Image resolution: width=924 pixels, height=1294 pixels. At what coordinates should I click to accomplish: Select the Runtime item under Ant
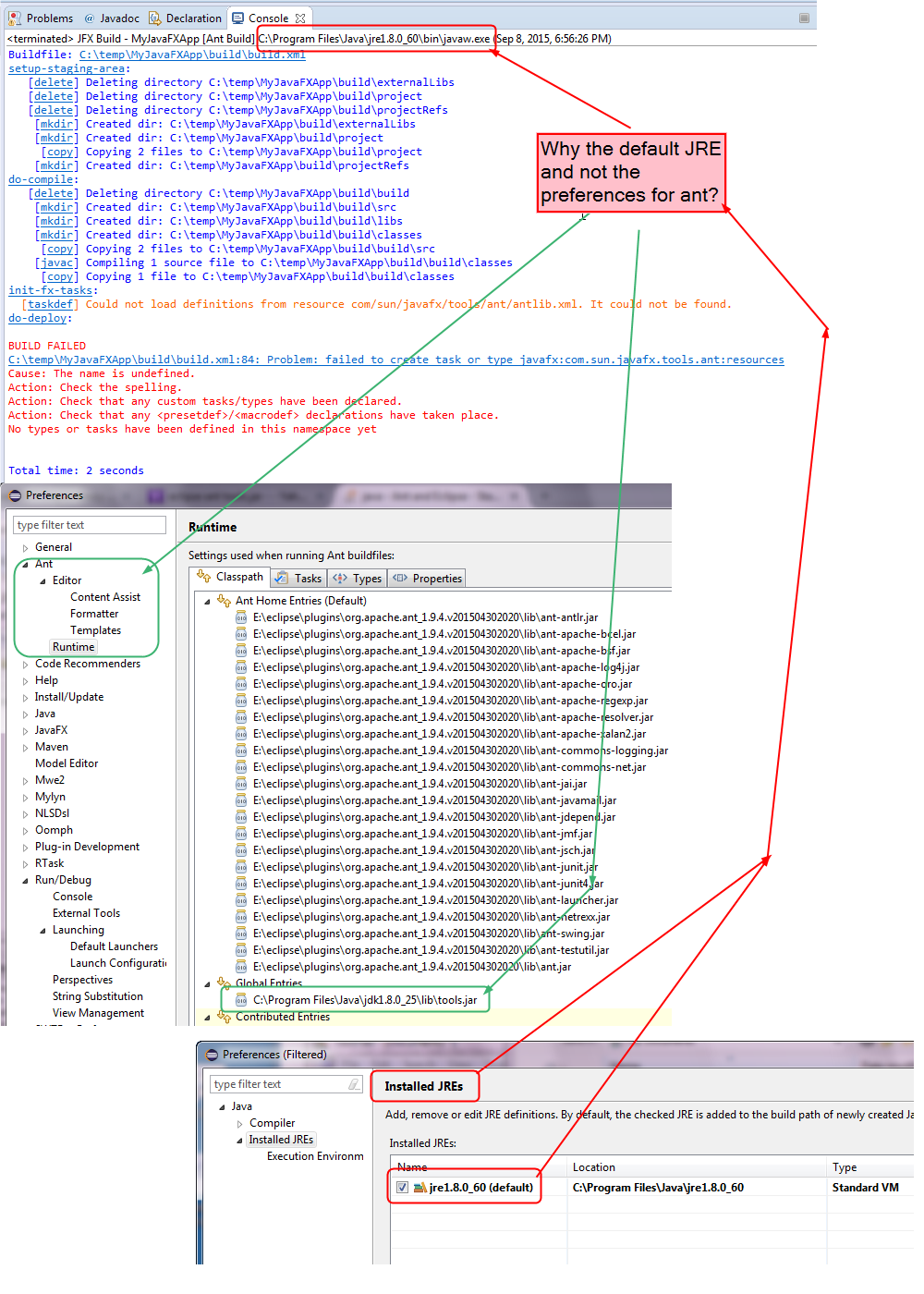73,647
